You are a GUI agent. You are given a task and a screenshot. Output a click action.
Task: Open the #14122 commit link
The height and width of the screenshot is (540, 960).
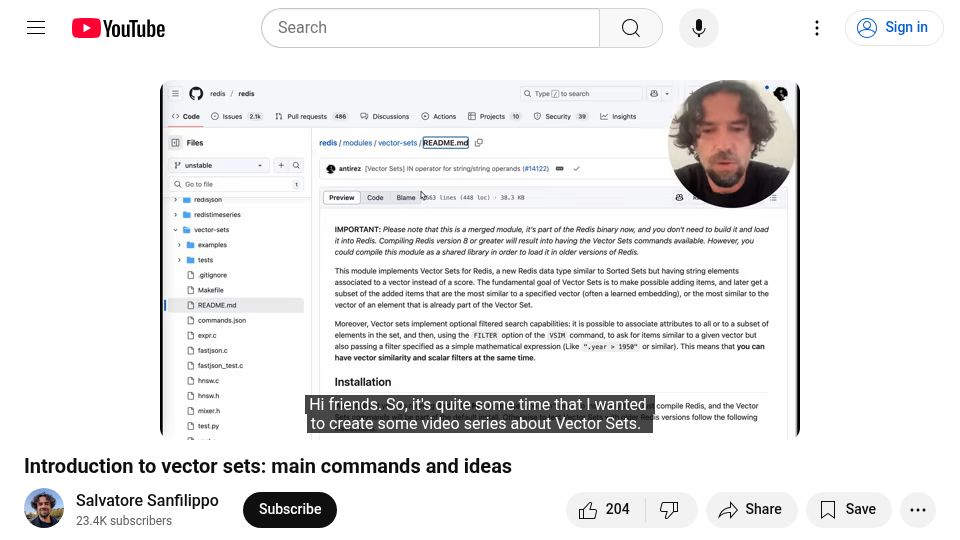pyautogui.click(x=536, y=168)
